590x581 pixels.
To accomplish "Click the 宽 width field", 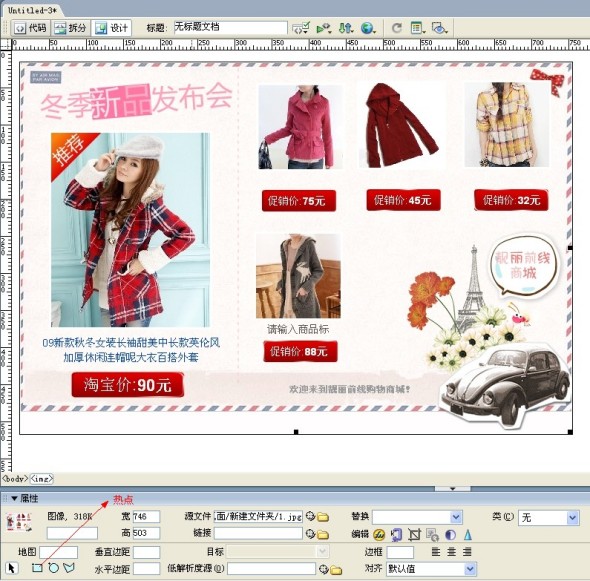I will (146, 517).
